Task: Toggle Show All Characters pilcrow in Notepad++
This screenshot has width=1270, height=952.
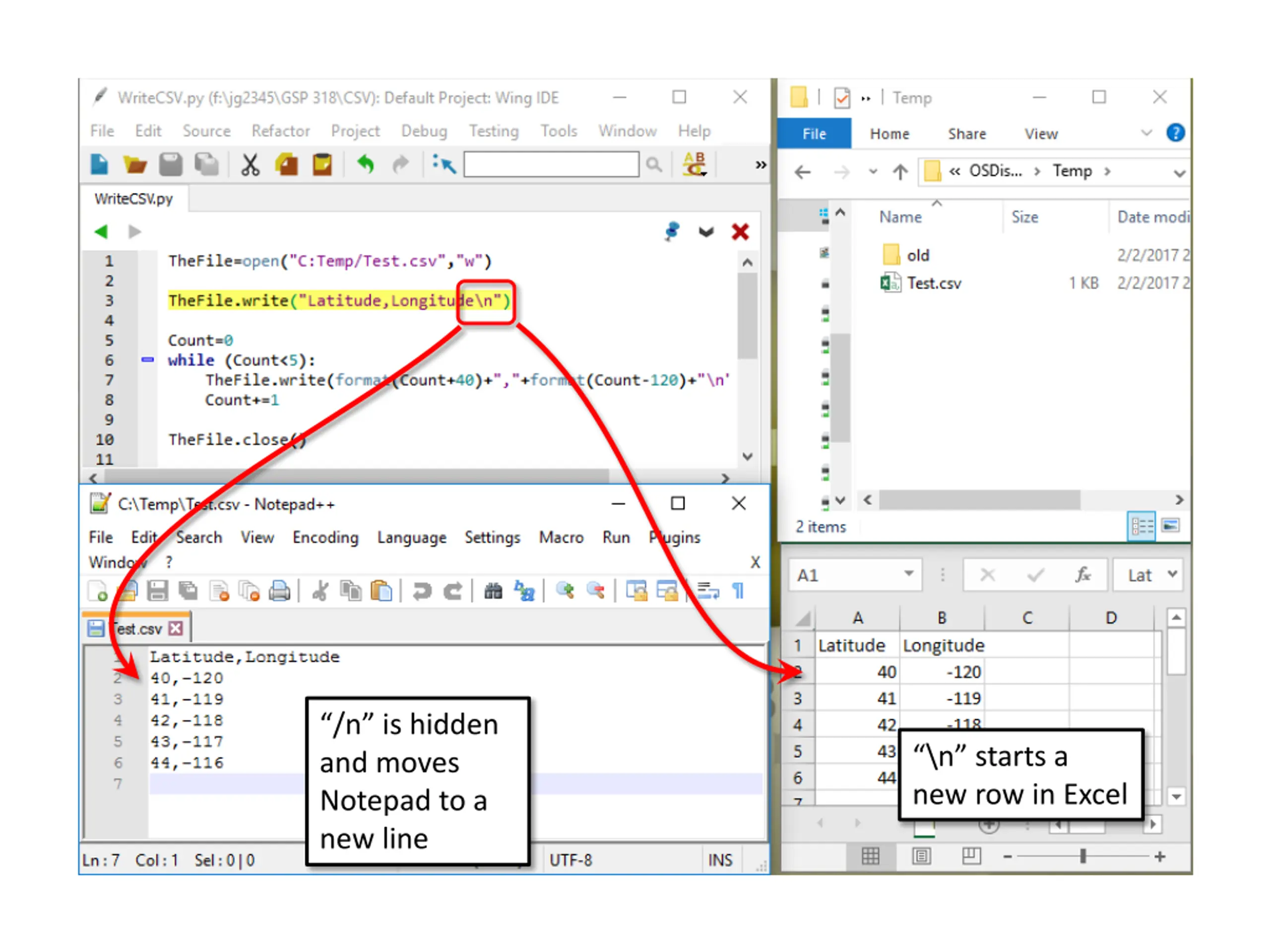Action: (738, 591)
